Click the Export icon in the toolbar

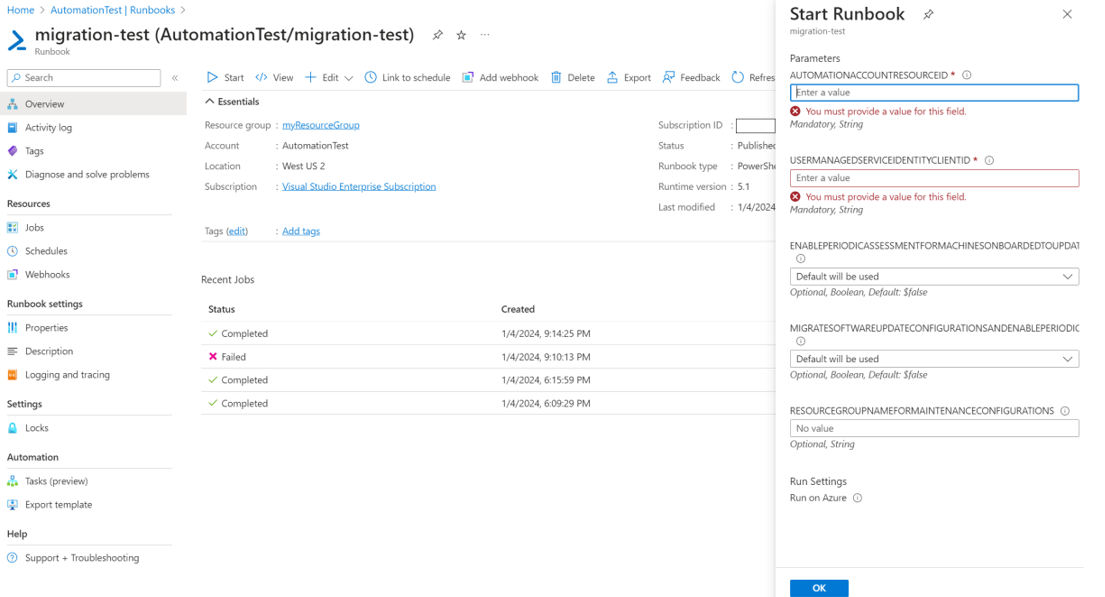tap(612, 78)
